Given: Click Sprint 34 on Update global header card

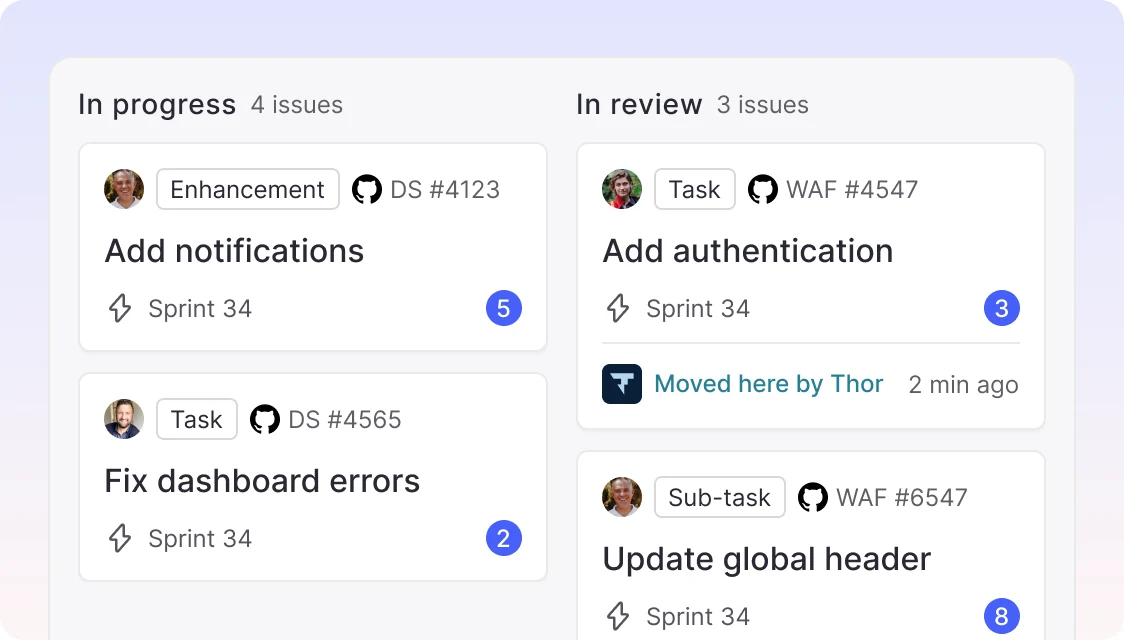Looking at the screenshot, I should pyautogui.click(x=697, y=616).
